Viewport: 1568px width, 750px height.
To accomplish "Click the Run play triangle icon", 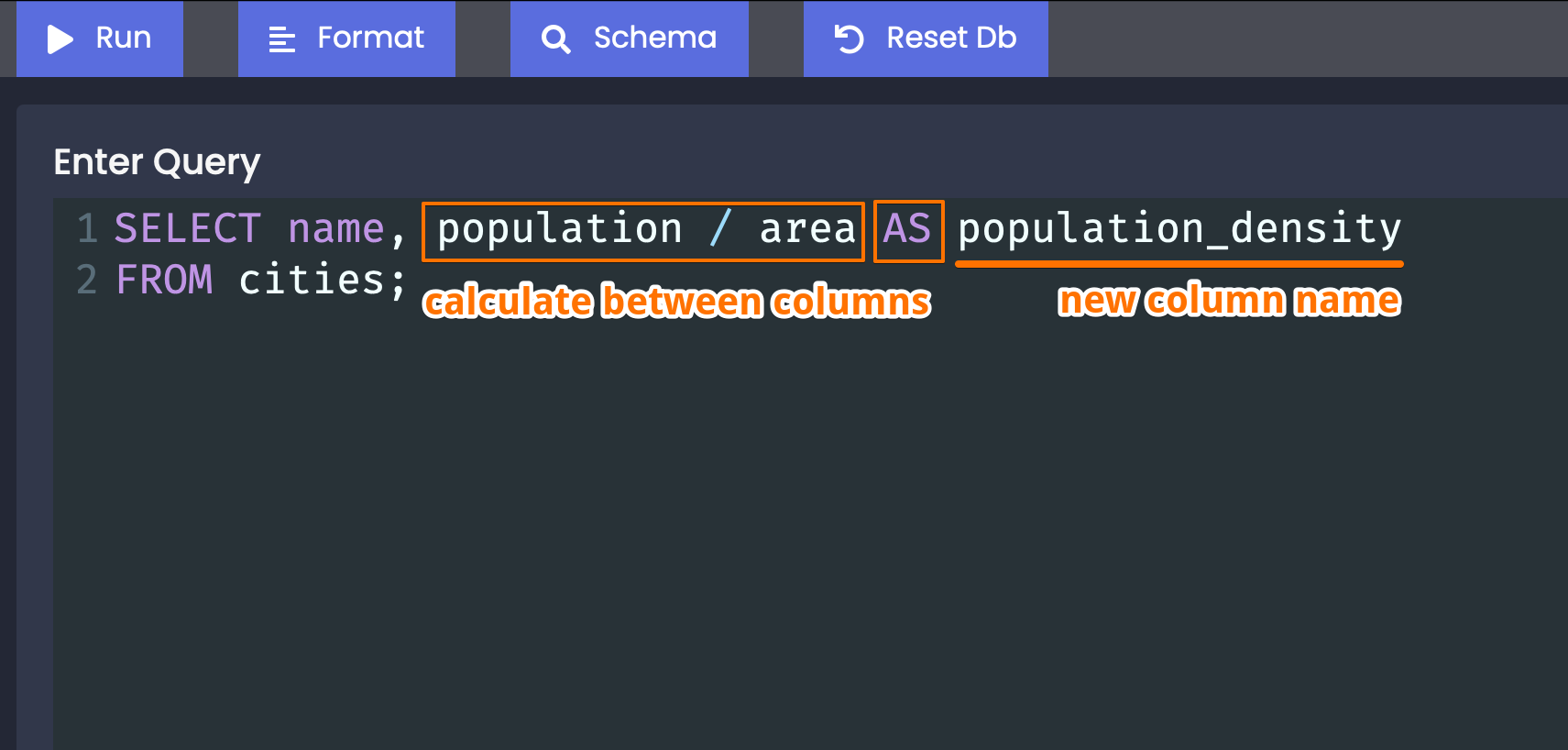I will tap(60, 39).
